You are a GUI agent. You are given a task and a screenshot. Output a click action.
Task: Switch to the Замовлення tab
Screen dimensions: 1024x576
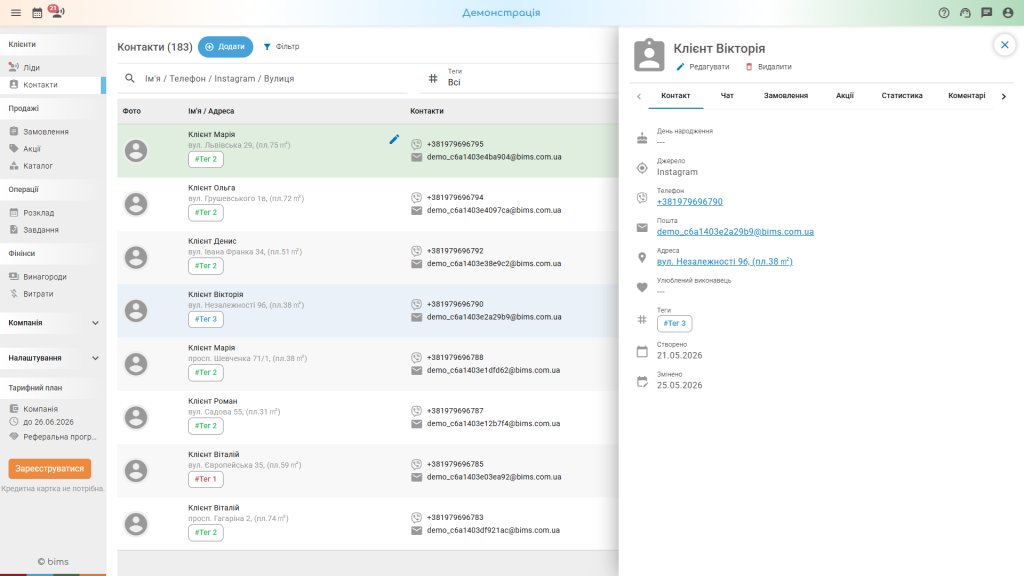(x=786, y=95)
